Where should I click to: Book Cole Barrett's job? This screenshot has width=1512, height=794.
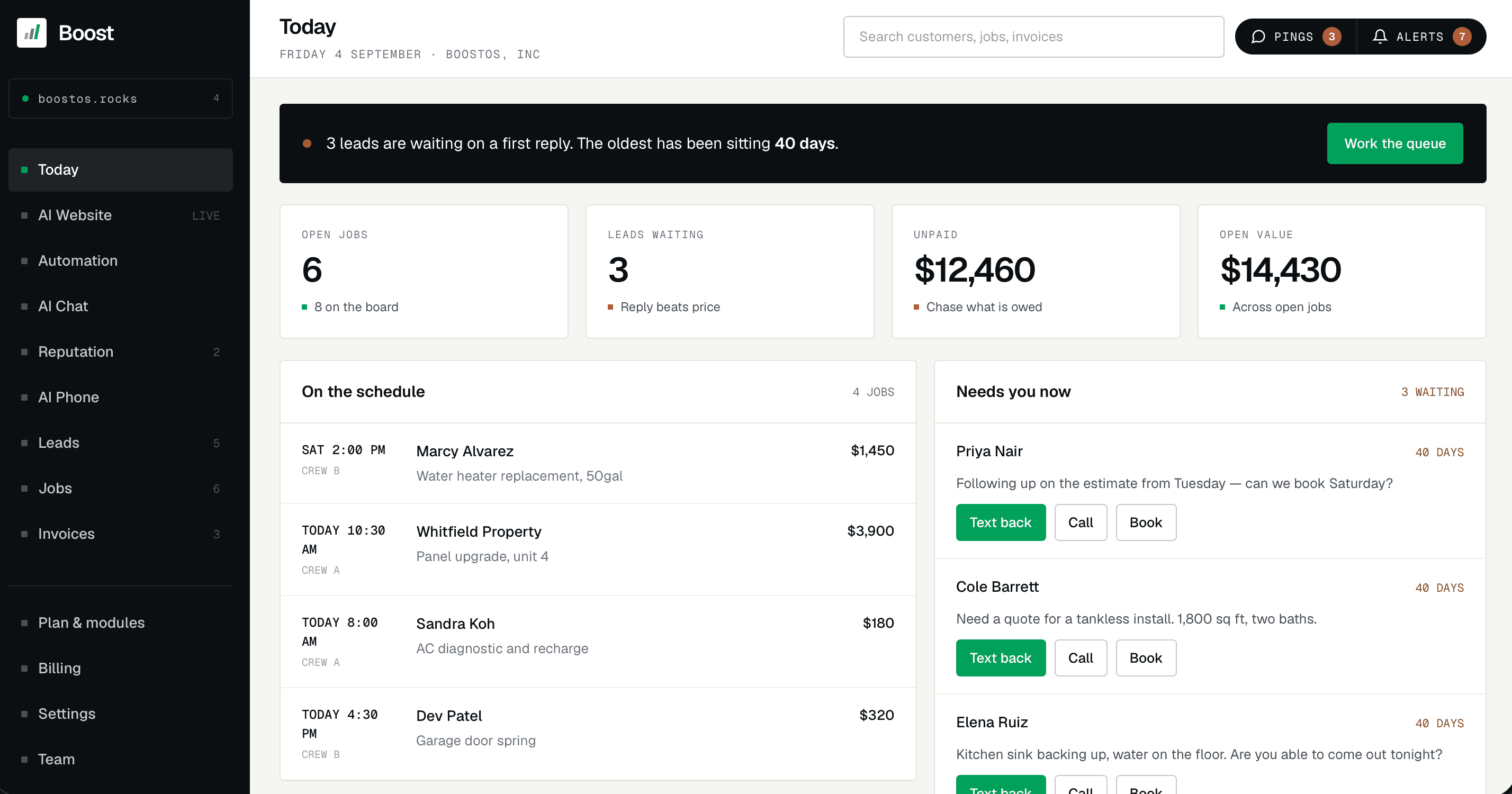[x=1145, y=658]
